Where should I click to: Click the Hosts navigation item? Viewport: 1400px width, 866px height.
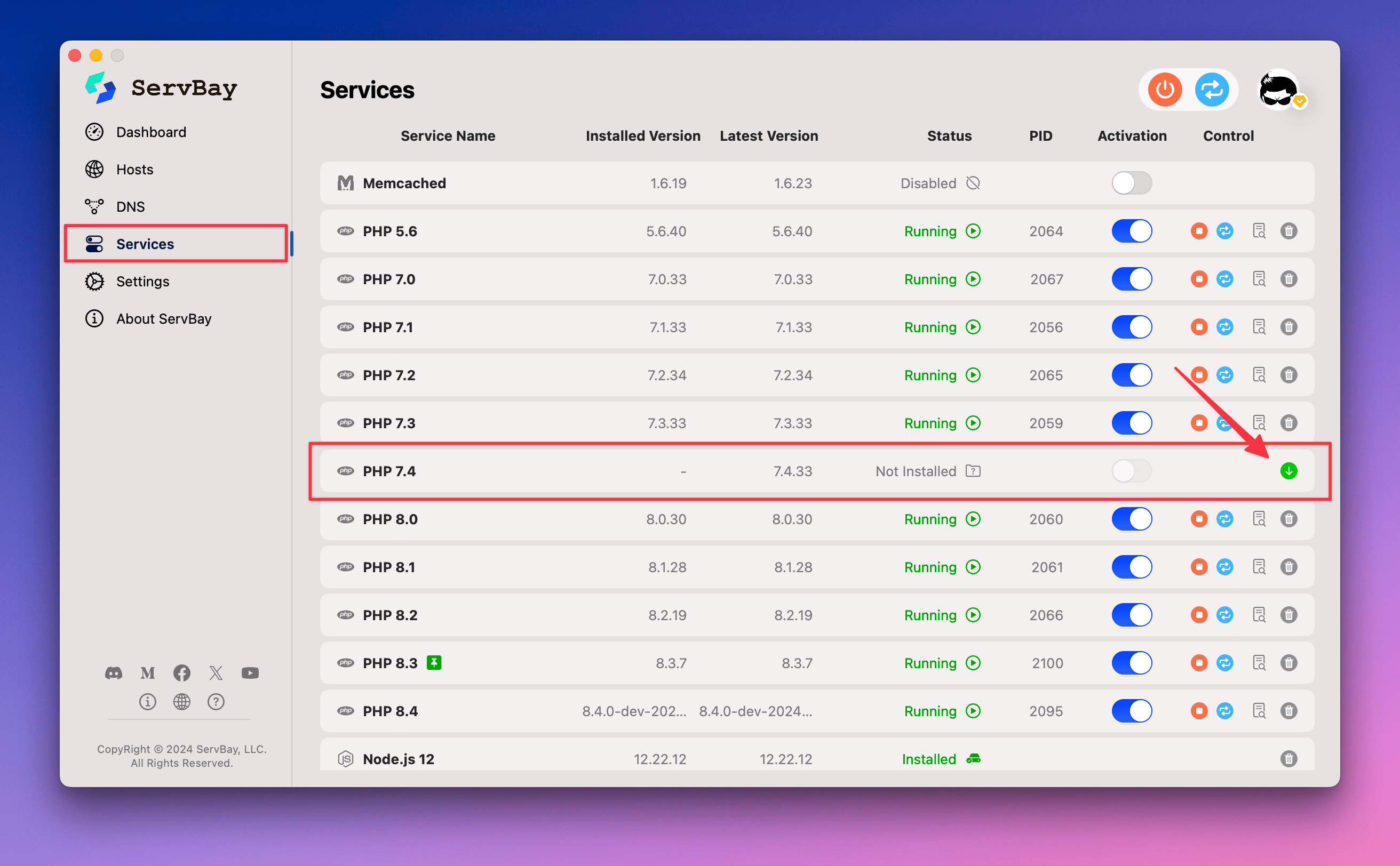136,168
